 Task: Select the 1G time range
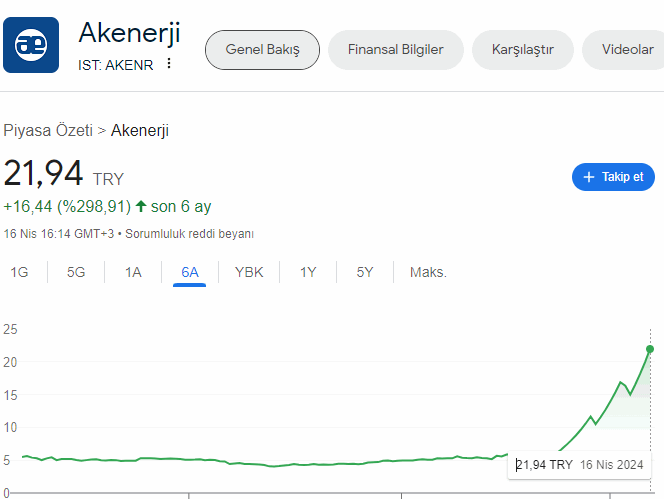[19, 272]
